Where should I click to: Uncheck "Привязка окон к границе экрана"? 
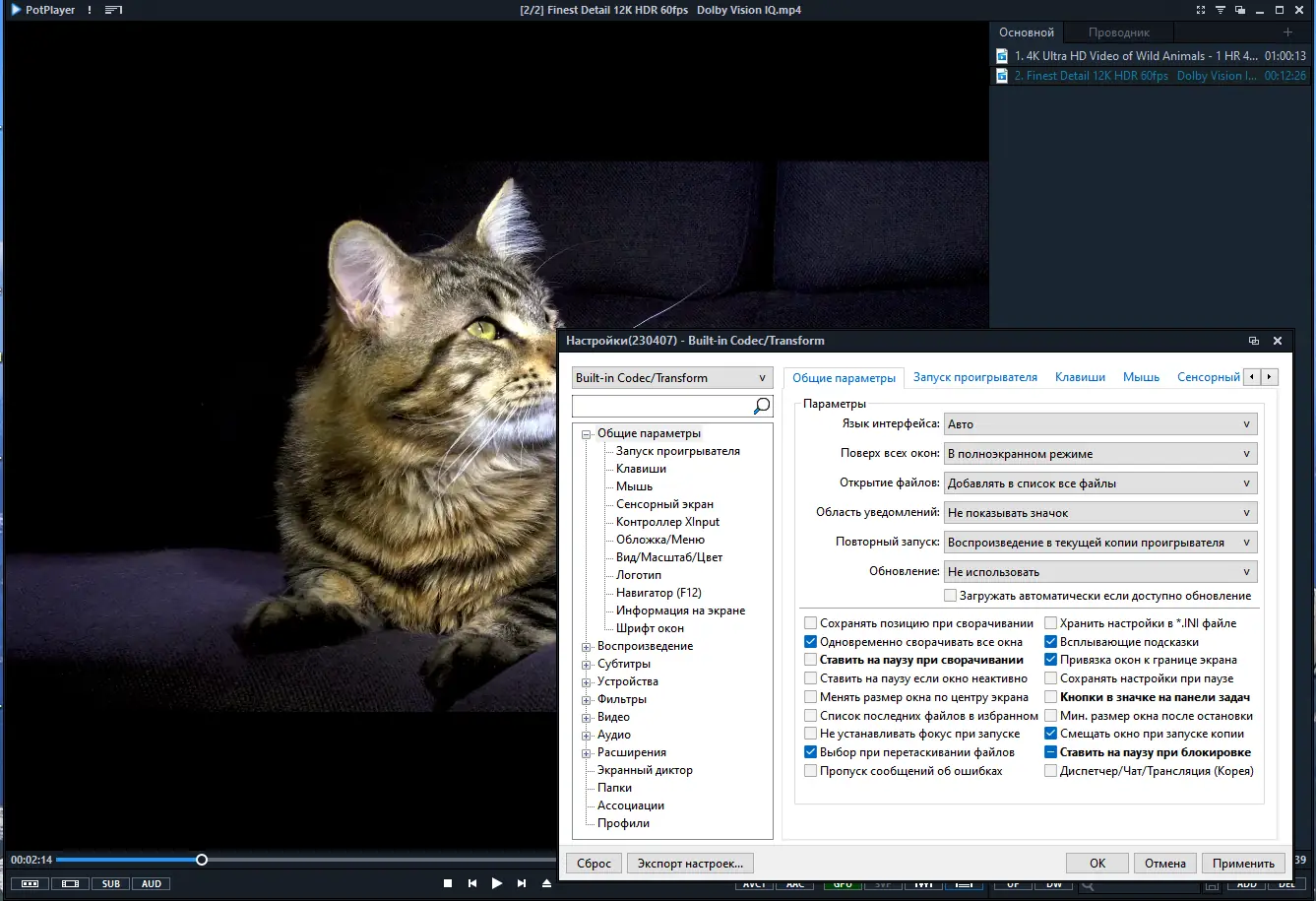tap(1051, 660)
